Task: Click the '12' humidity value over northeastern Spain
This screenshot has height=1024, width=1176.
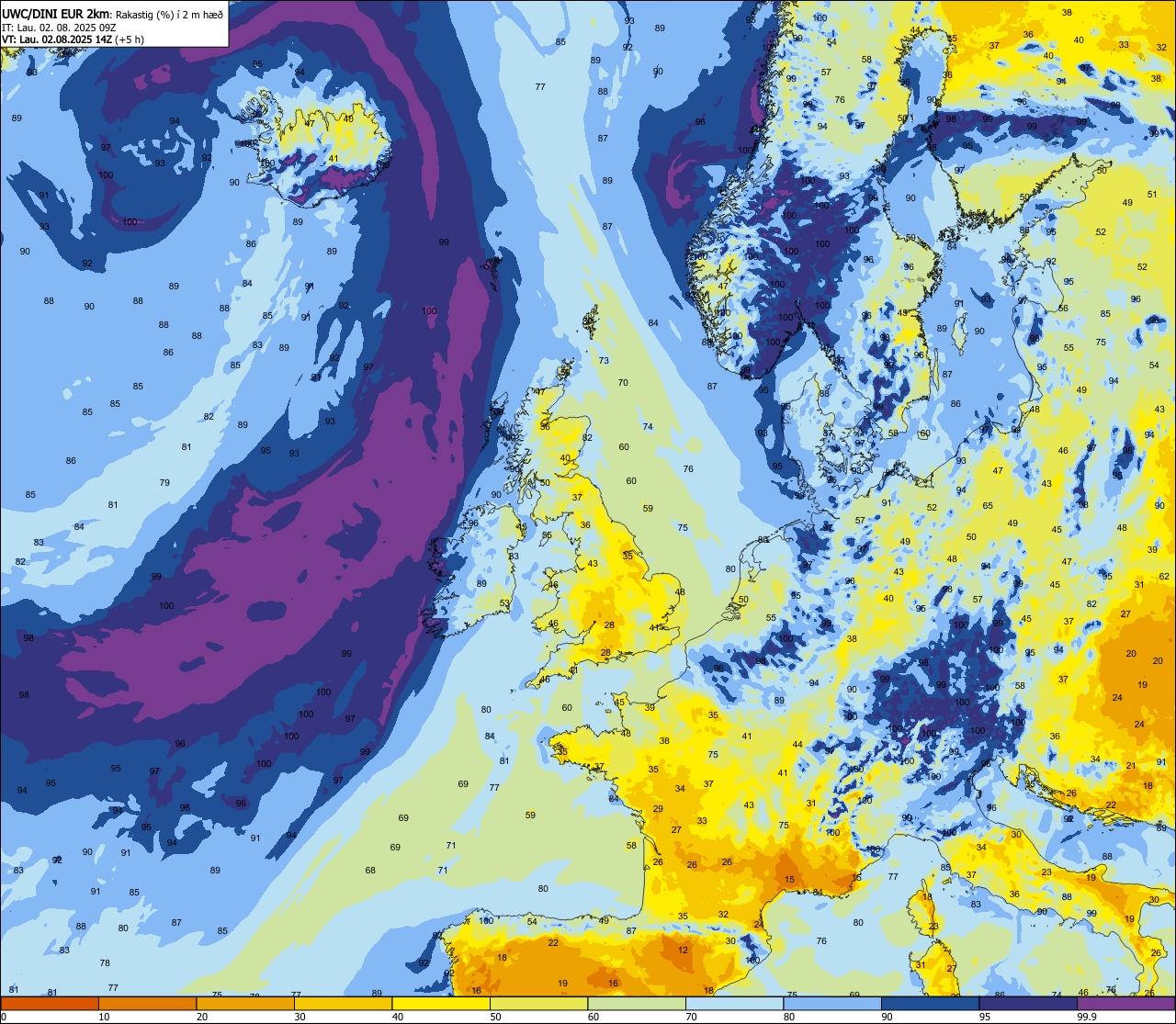Action: tap(683, 951)
